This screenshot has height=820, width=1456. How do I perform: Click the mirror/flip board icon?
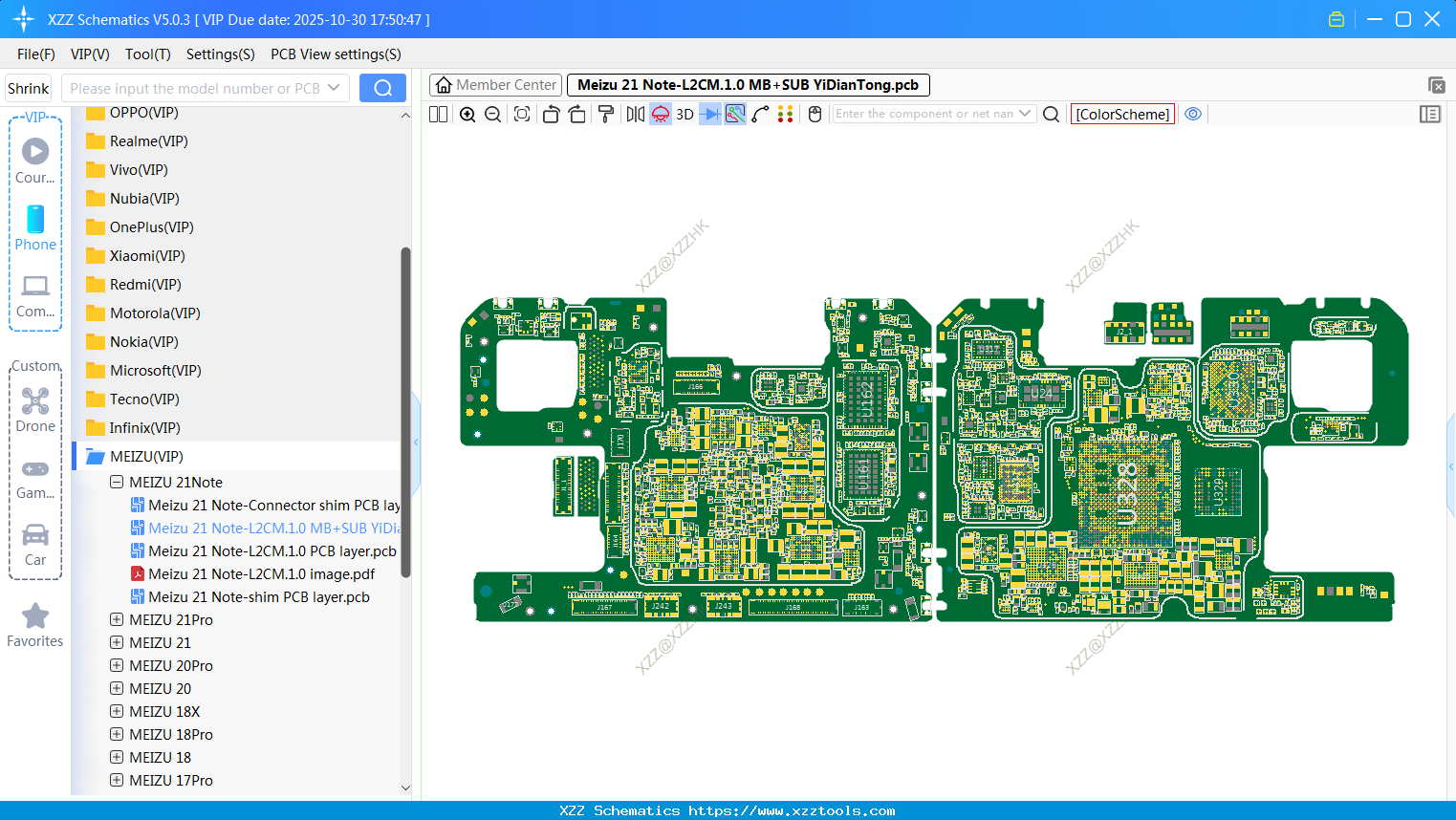click(x=635, y=115)
